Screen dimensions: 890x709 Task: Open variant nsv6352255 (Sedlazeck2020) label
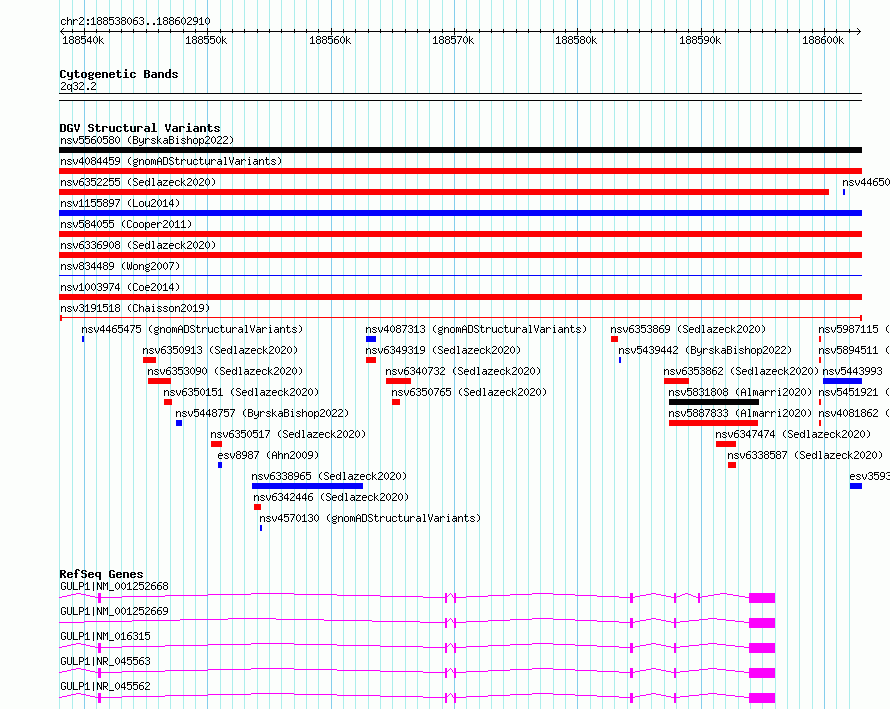138,182
